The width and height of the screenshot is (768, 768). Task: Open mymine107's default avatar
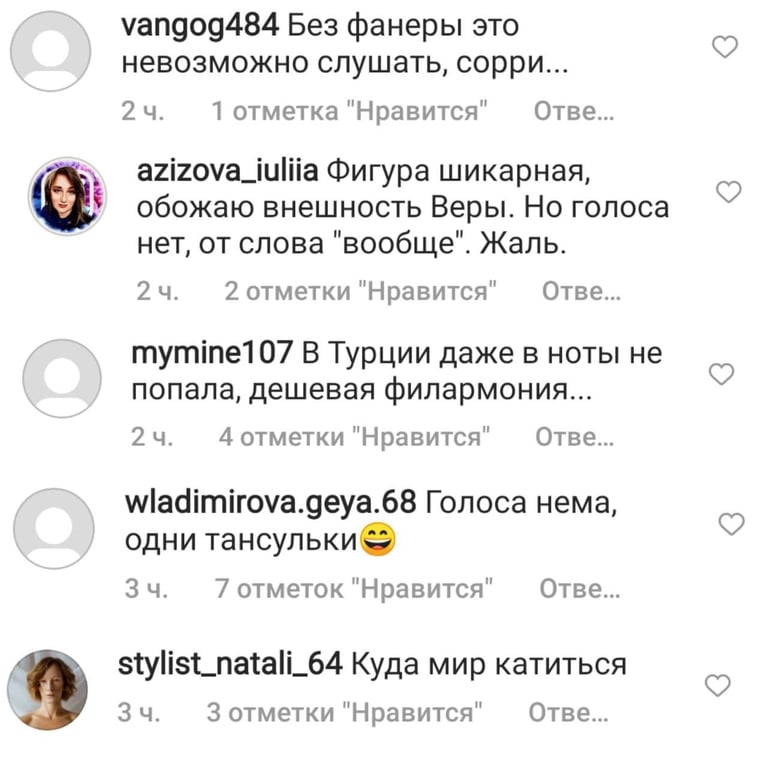pyautogui.click(x=62, y=378)
